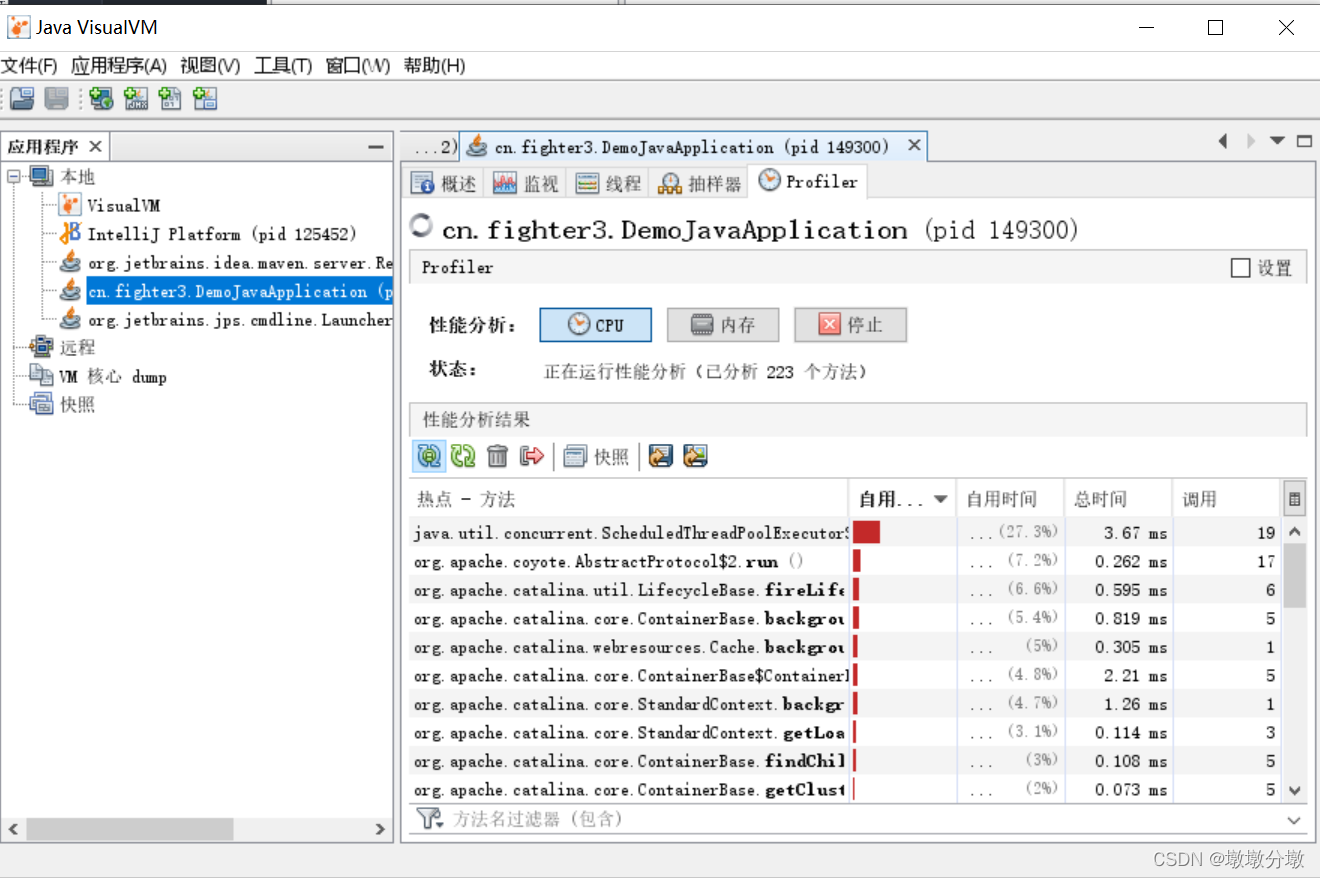Click the trash reset results icon

pos(497,456)
